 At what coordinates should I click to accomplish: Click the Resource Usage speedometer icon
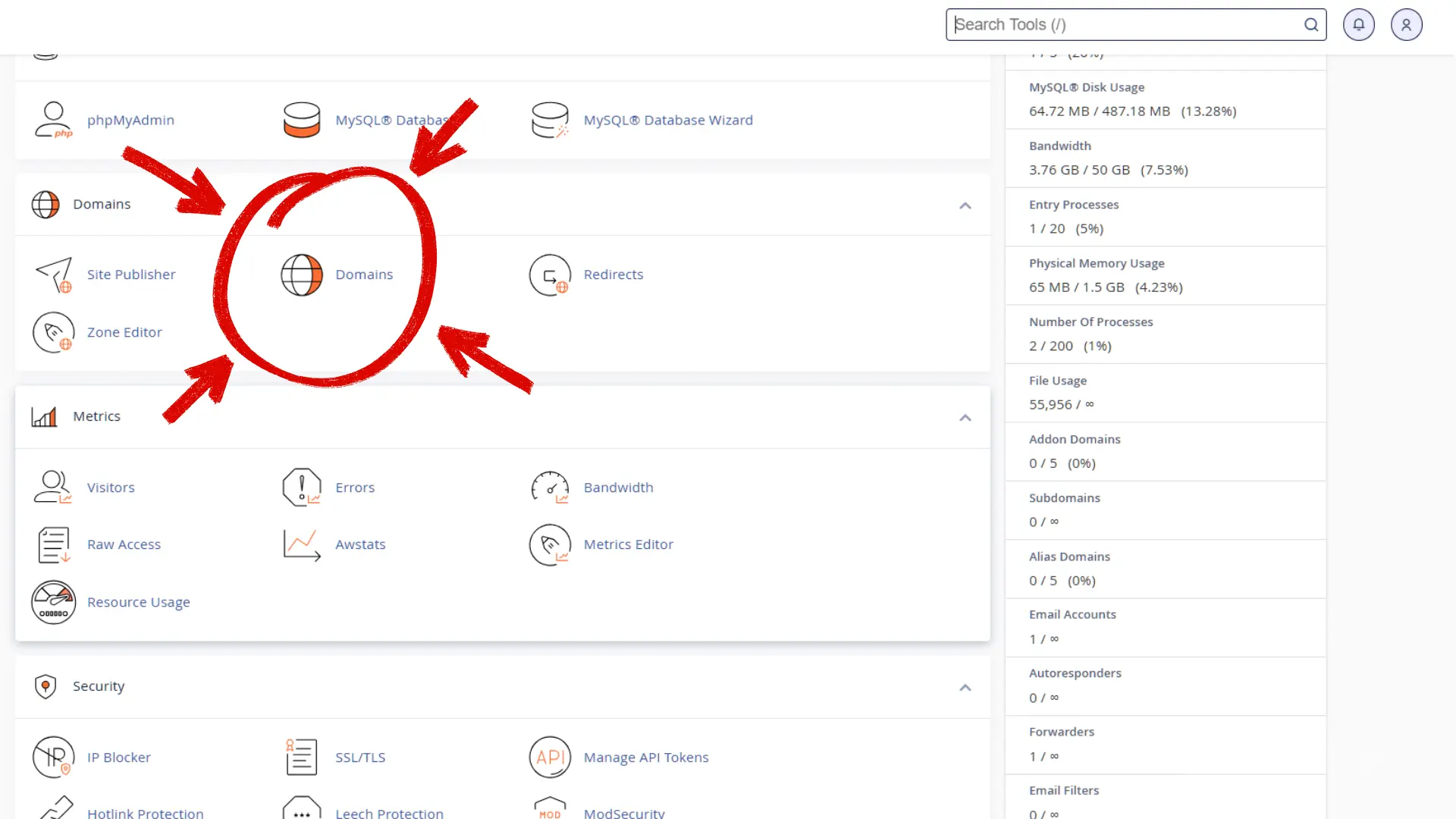click(x=53, y=602)
